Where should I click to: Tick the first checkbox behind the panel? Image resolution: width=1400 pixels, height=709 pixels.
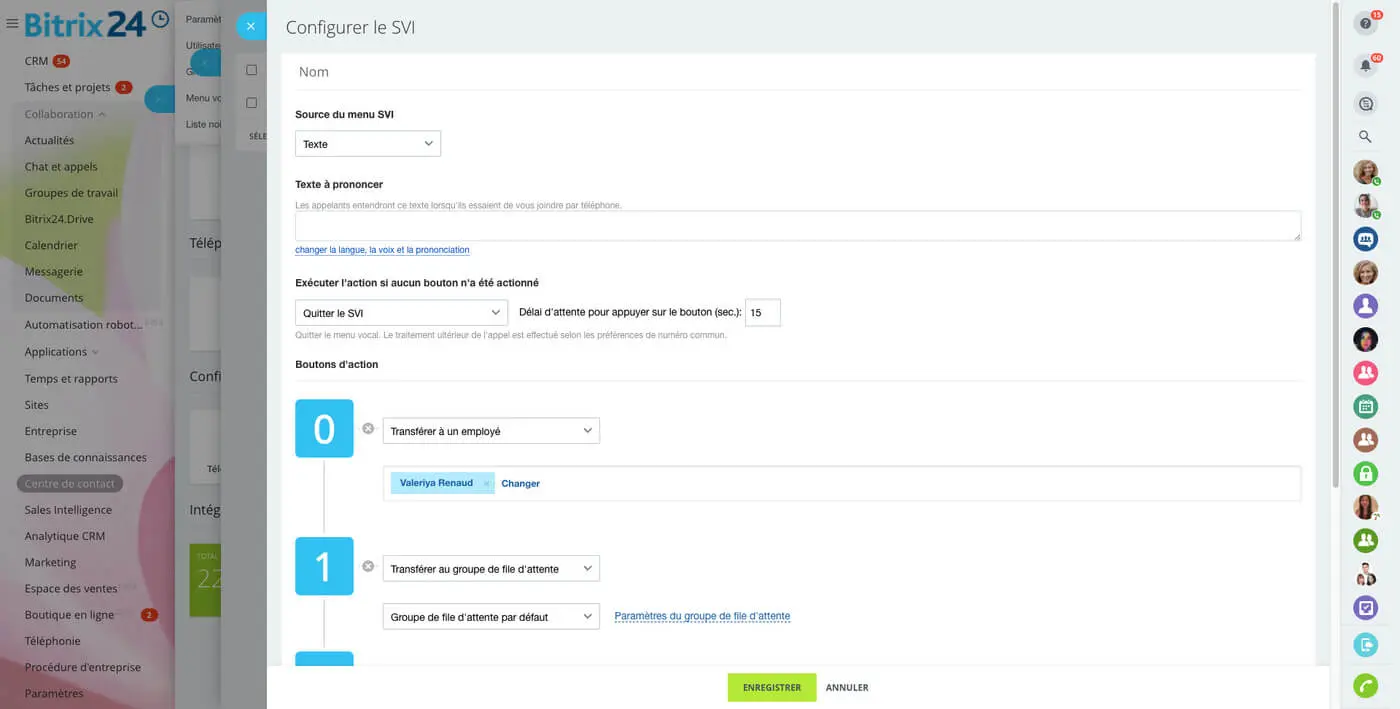251,70
